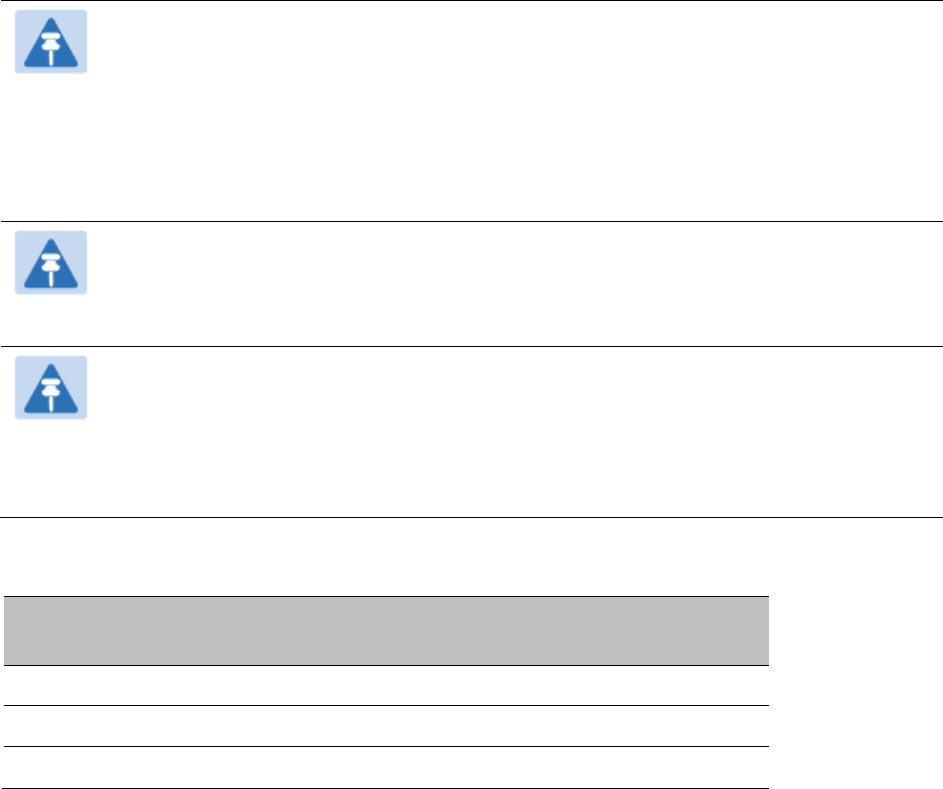Select the first blank row under the gray header
The height and width of the screenshot is (789, 943).
click(x=386, y=686)
